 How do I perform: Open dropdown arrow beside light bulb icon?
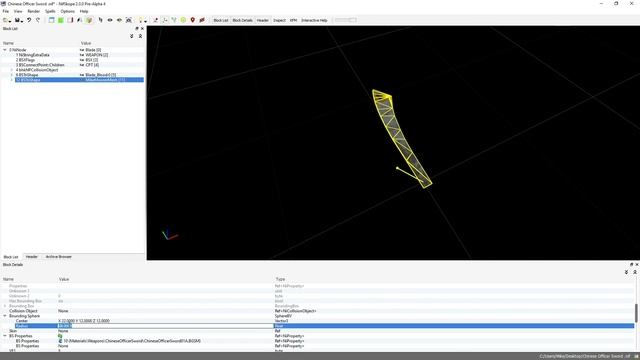[145, 21]
